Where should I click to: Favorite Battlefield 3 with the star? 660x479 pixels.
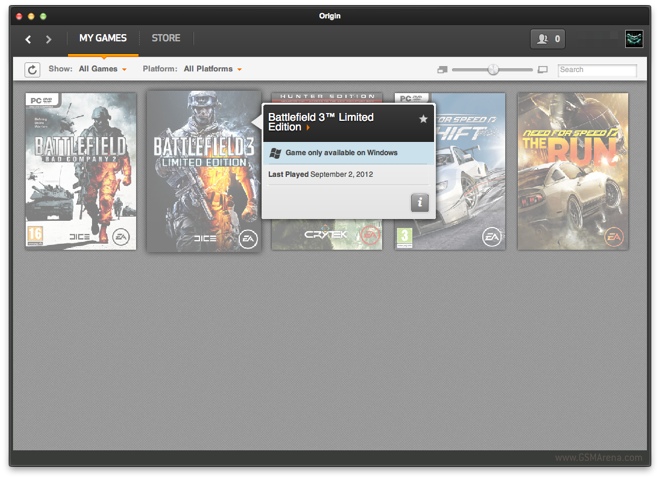423,119
